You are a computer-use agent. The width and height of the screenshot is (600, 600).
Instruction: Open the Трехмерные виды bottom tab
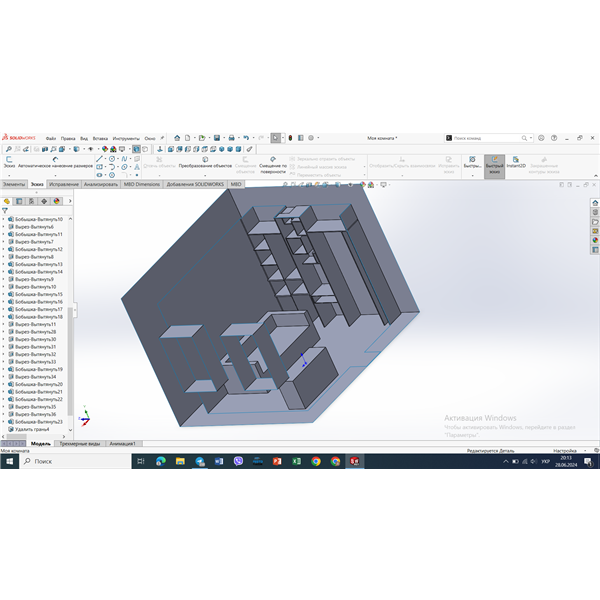[80, 443]
